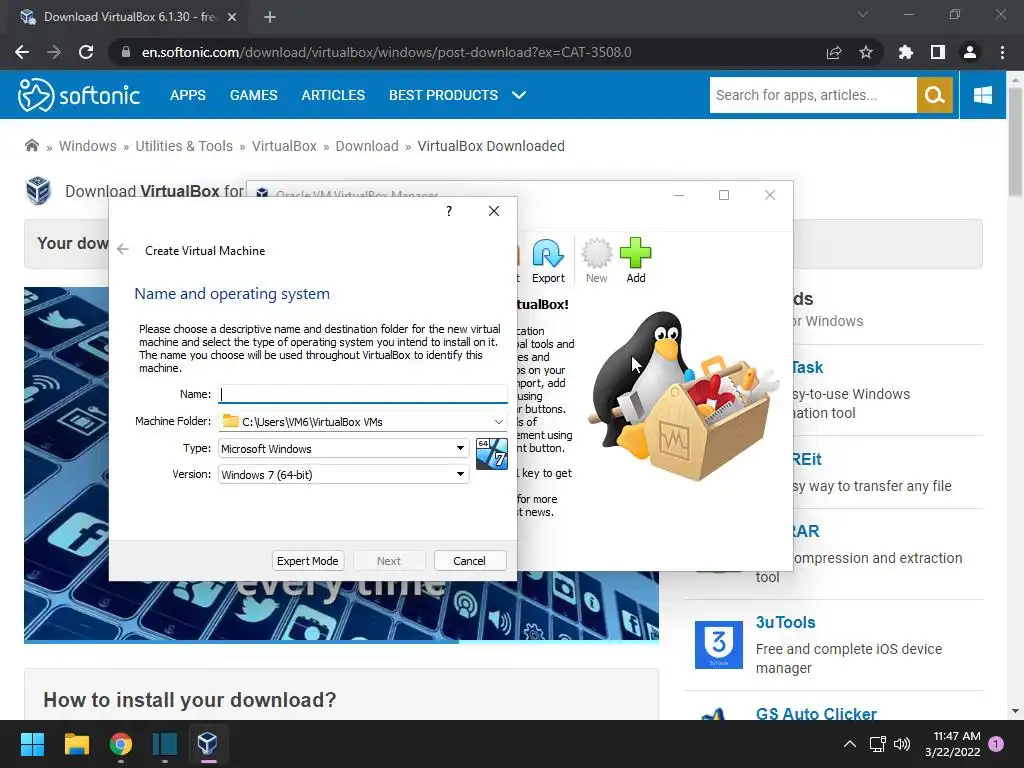
Task: Open the 3uTools link
Action: point(786,622)
